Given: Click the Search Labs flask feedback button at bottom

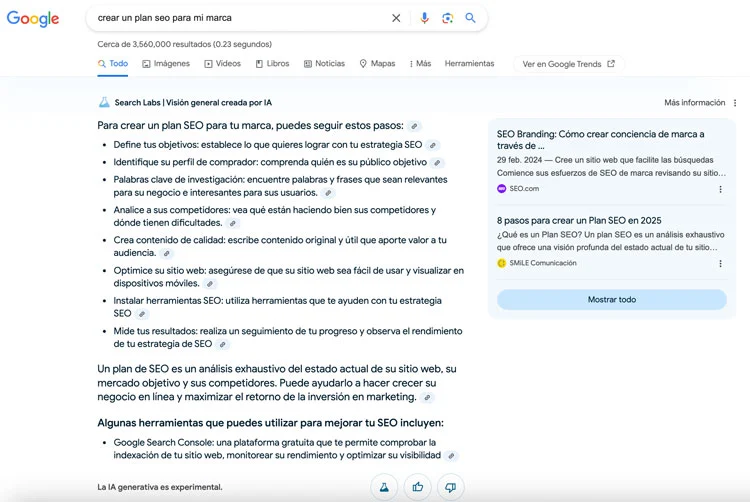Looking at the screenshot, I should pyautogui.click(x=384, y=487).
